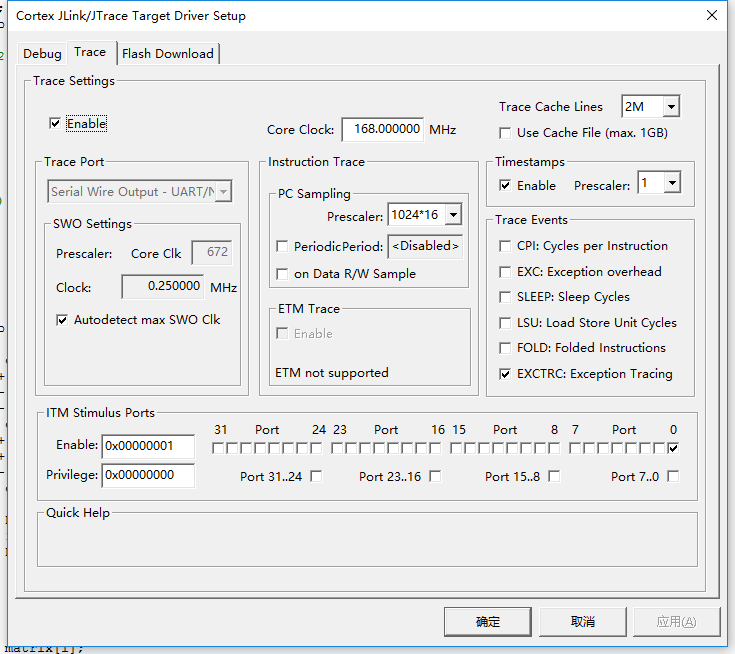Toggle Port 31..24 privilege checkbox
This screenshot has width=735, height=654.
pos(316,476)
